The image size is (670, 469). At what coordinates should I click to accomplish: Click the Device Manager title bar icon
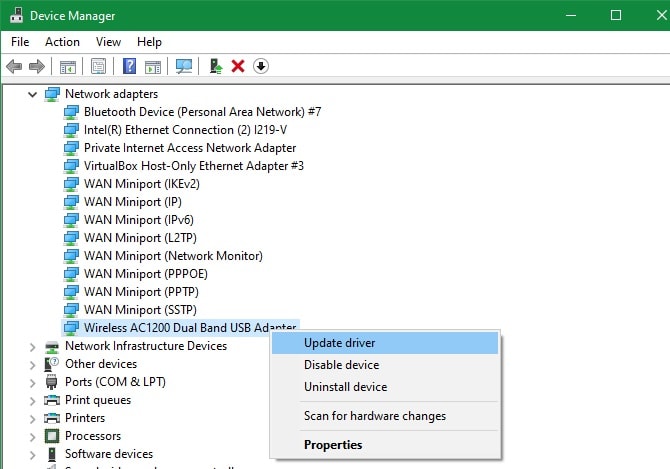point(16,15)
